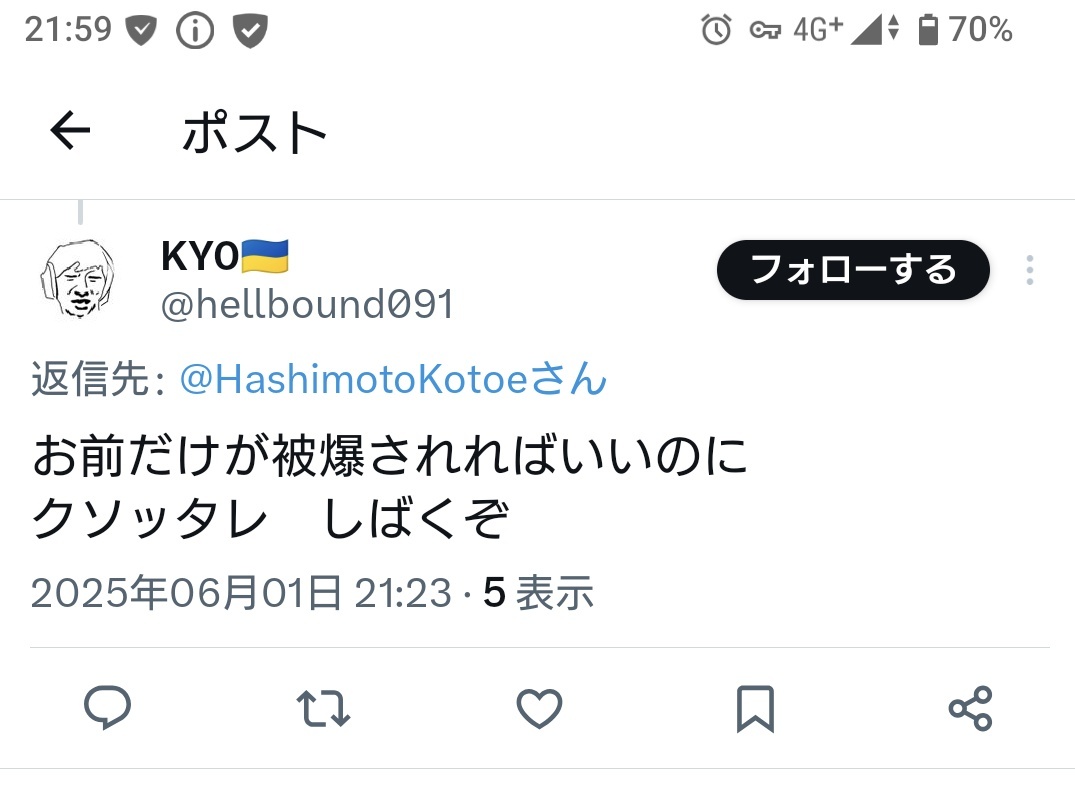Screen dimensions: 1075x786
Task: Tap the circled info status icon
Action: [x=195, y=31]
